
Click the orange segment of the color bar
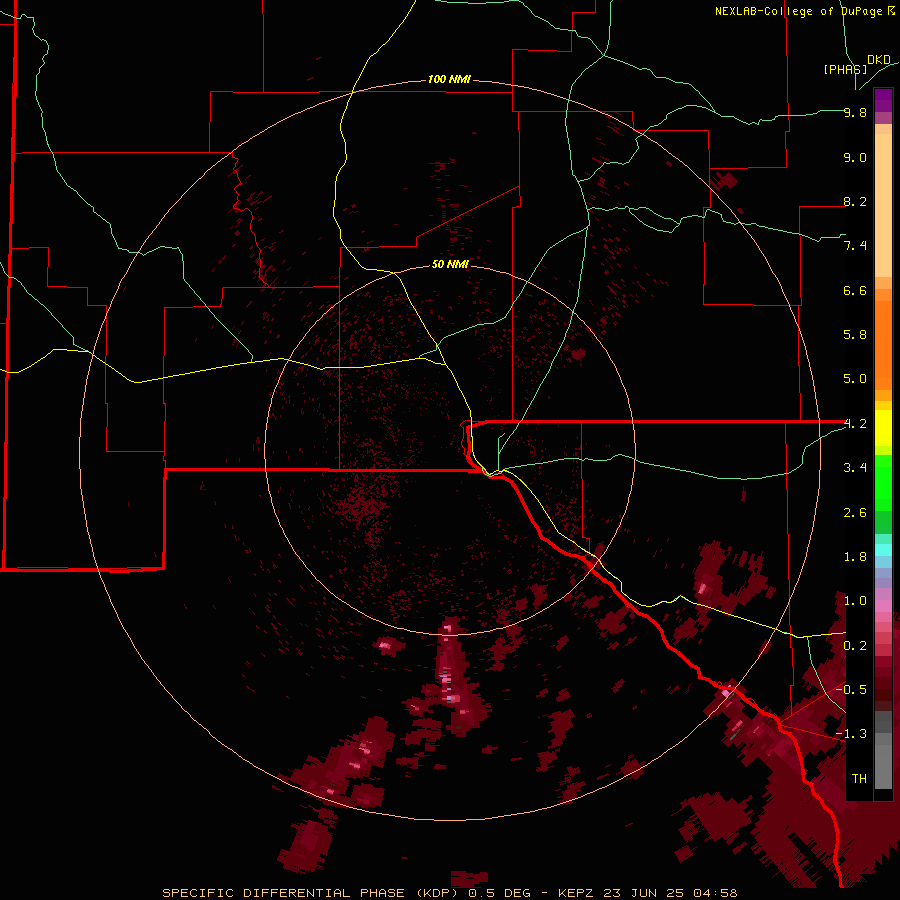(883, 346)
